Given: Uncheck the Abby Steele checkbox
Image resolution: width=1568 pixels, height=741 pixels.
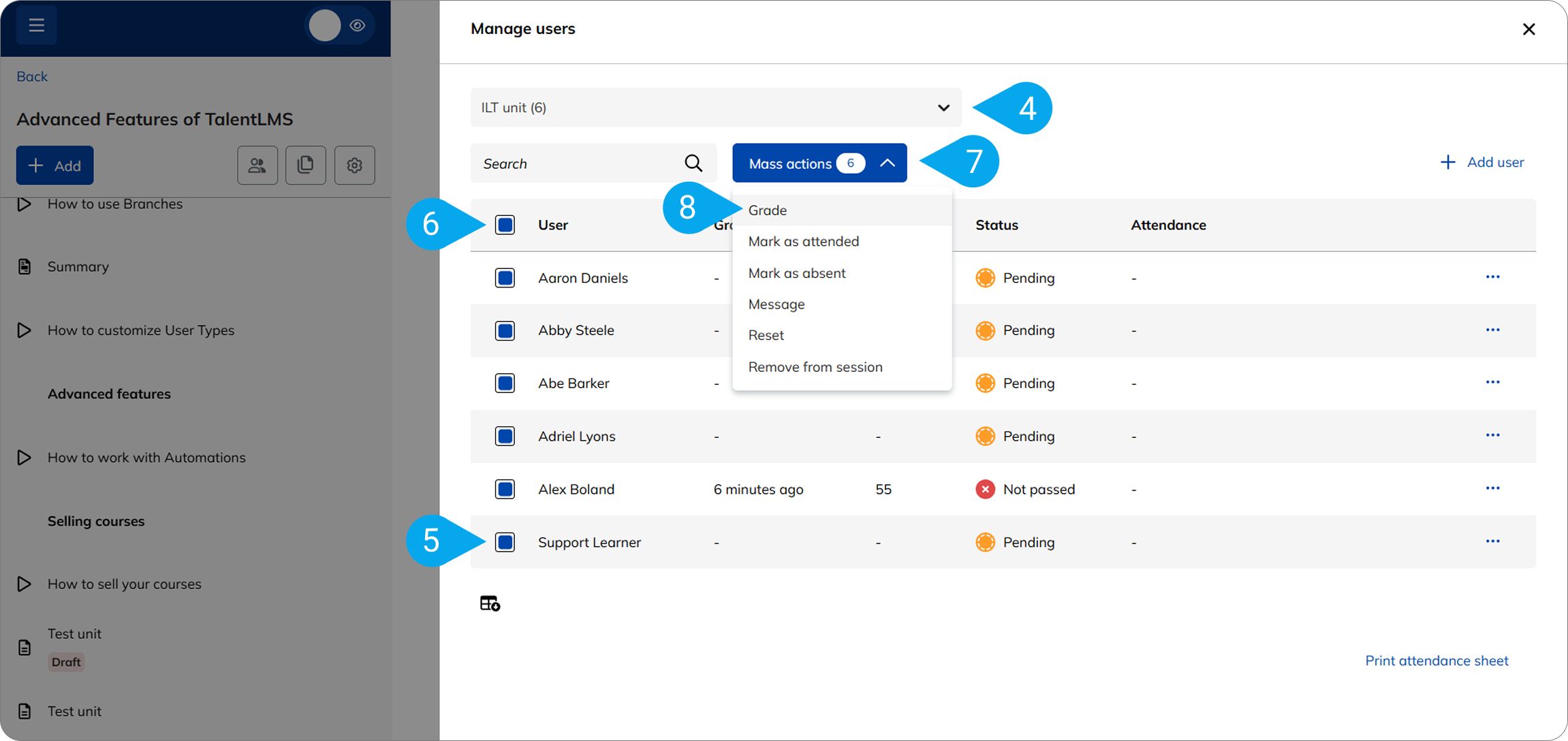Looking at the screenshot, I should pyautogui.click(x=505, y=331).
